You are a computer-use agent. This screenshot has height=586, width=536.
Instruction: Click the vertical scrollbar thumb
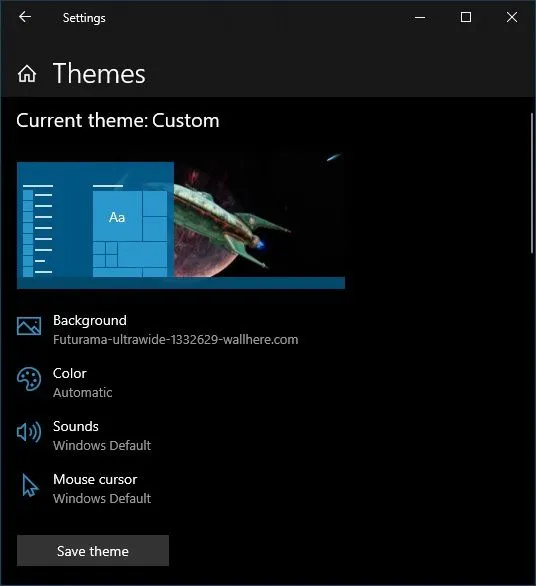(x=532, y=183)
